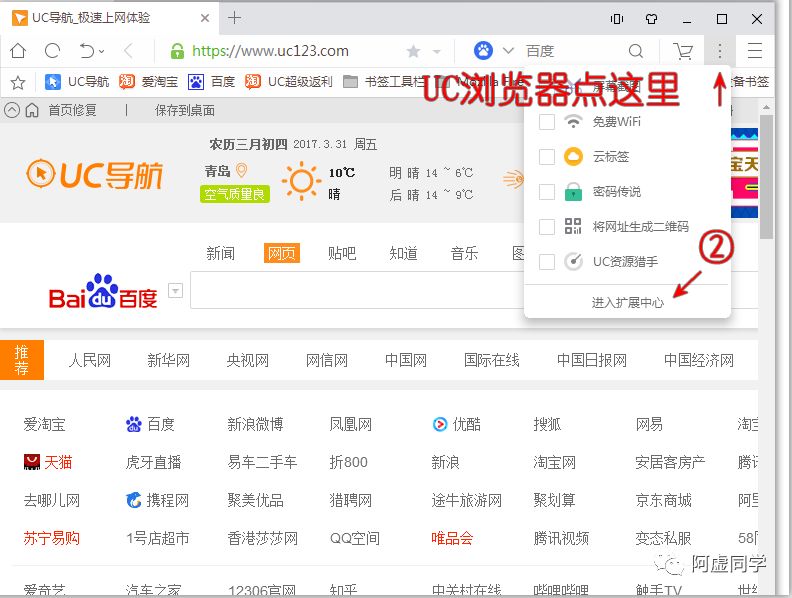Screen dimensions: 792x598
Task: Check the 将网址生成二维码 checkbox
Action: pyautogui.click(x=547, y=227)
